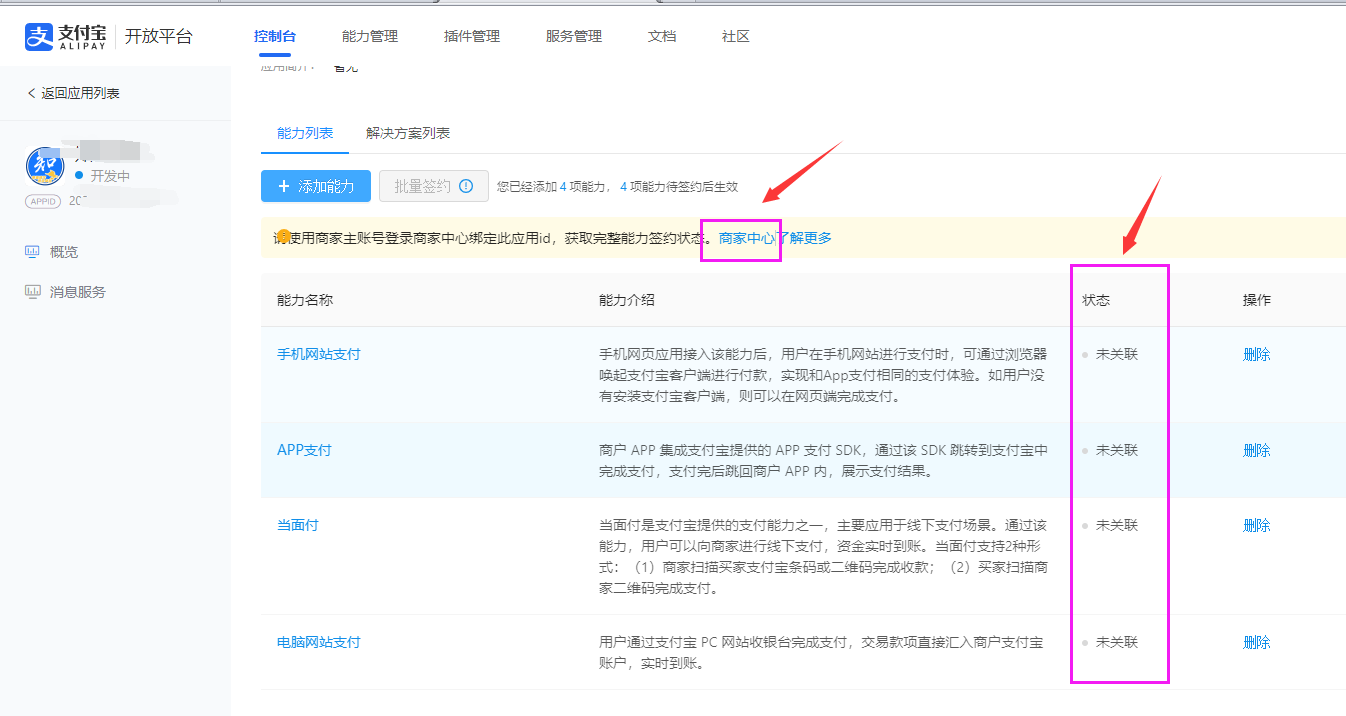Click the 添加能力 button

pos(316,186)
